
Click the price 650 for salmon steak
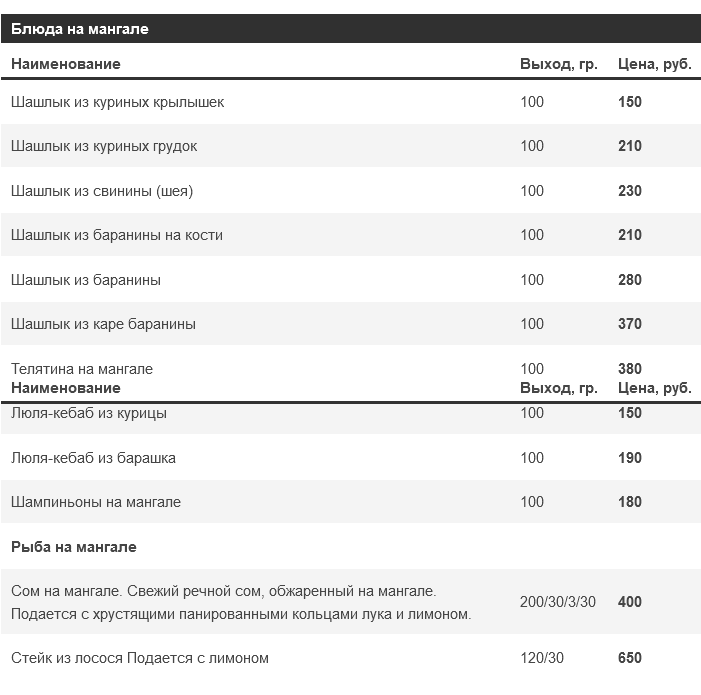click(630, 658)
